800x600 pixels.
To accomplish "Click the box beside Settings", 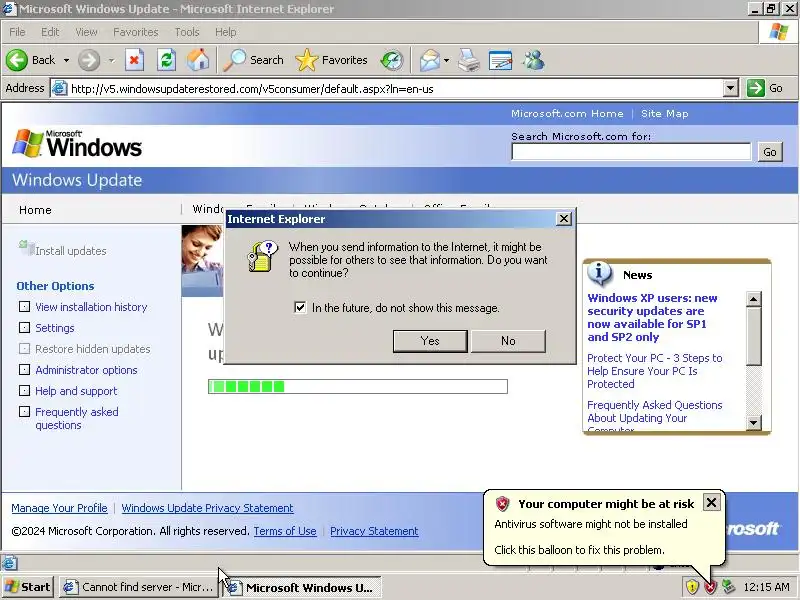I will [24, 328].
